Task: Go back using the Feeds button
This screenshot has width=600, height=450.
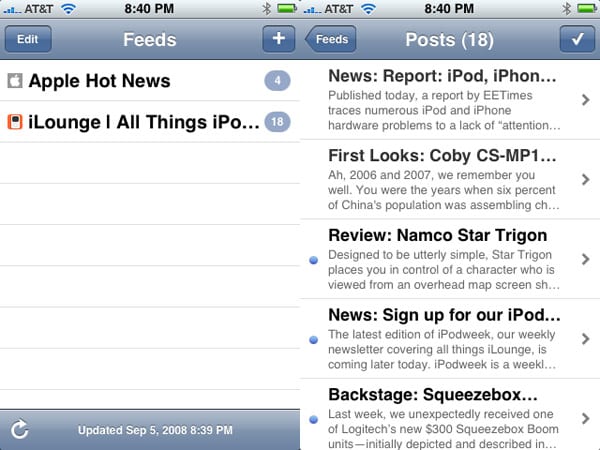Action: 330,40
